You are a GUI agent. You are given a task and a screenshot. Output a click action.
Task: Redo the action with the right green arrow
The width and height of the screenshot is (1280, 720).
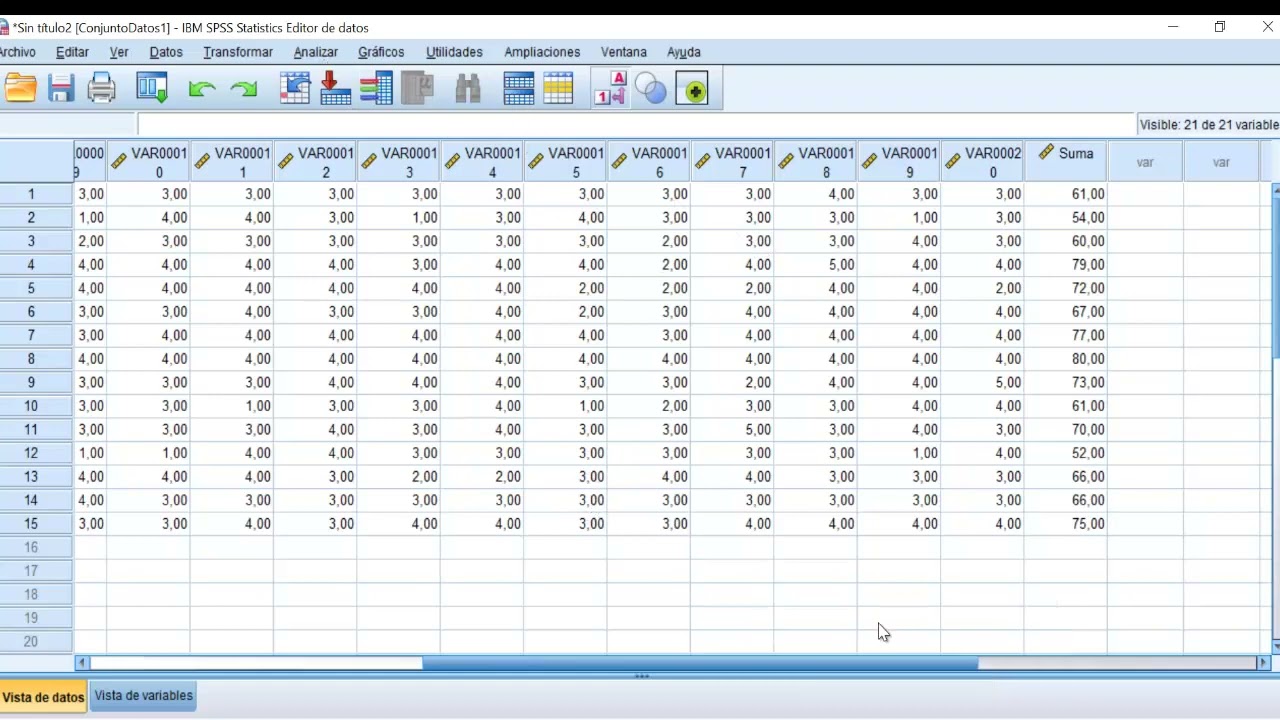(x=244, y=89)
